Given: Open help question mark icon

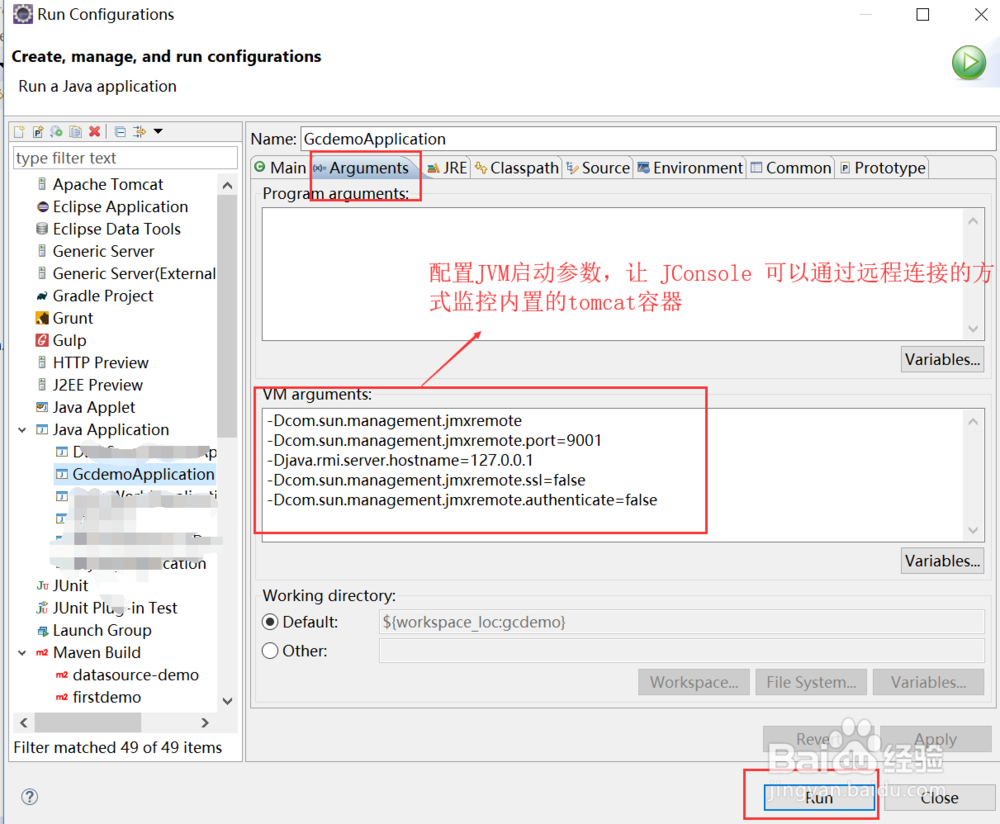Looking at the screenshot, I should [29, 797].
